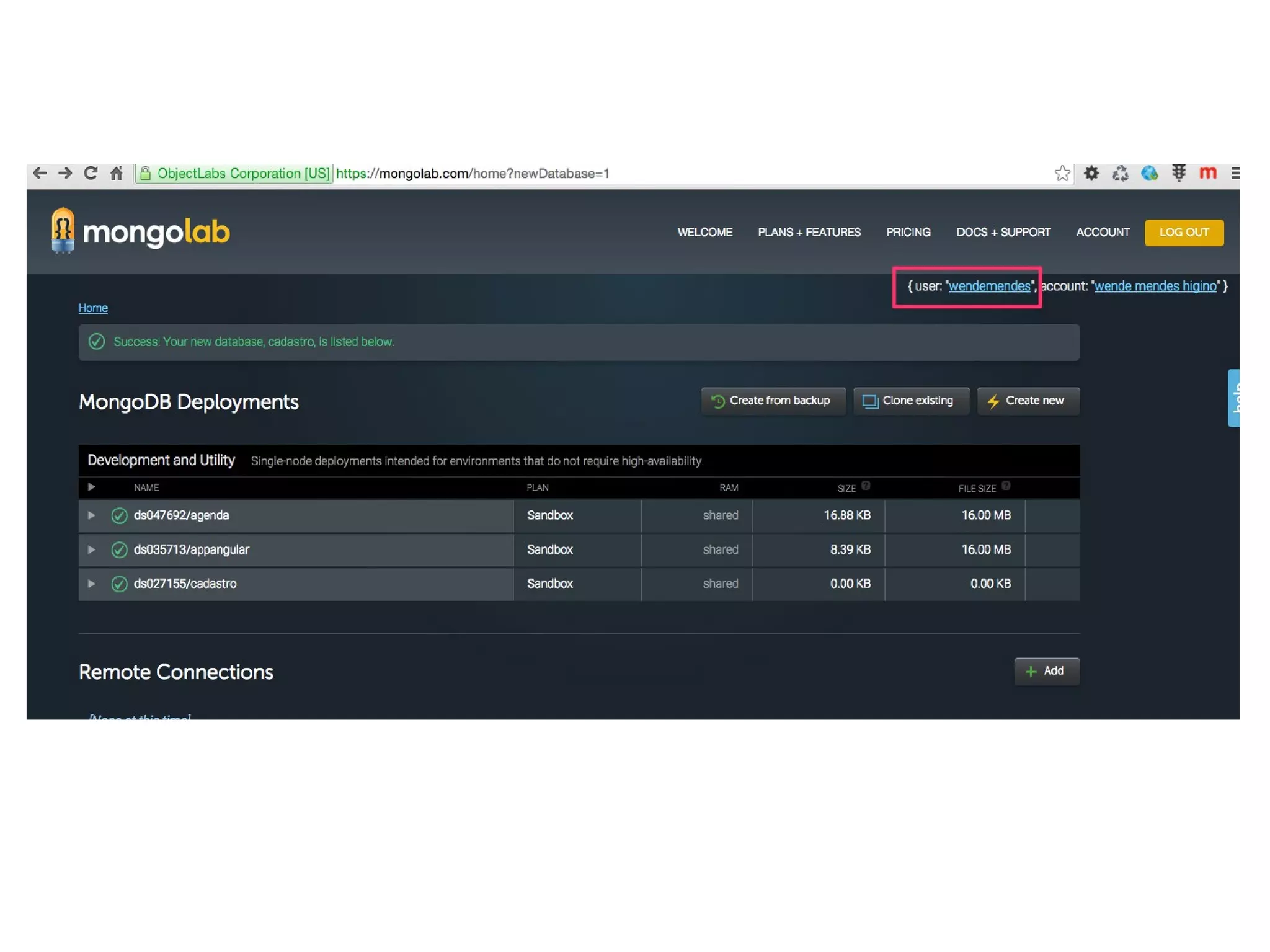Click the browser back arrow
The image size is (1270, 952).
[x=40, y=173]
